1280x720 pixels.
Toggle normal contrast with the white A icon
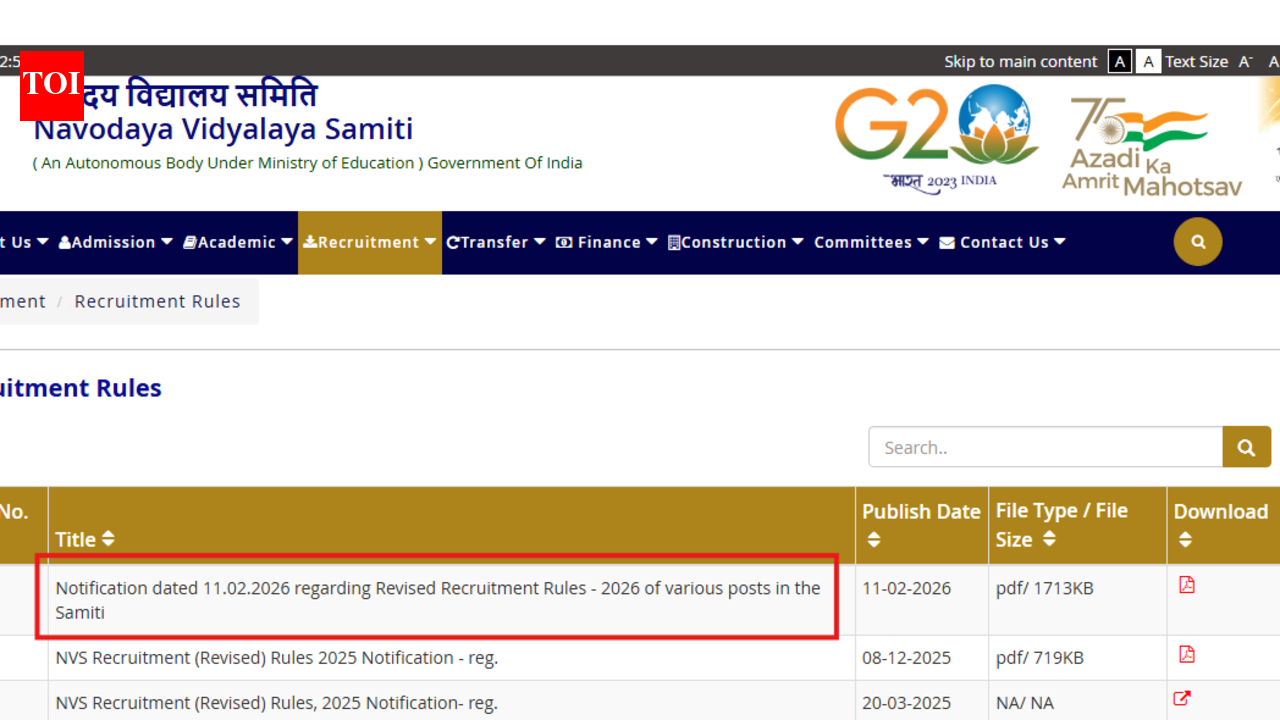(1147, 61)
